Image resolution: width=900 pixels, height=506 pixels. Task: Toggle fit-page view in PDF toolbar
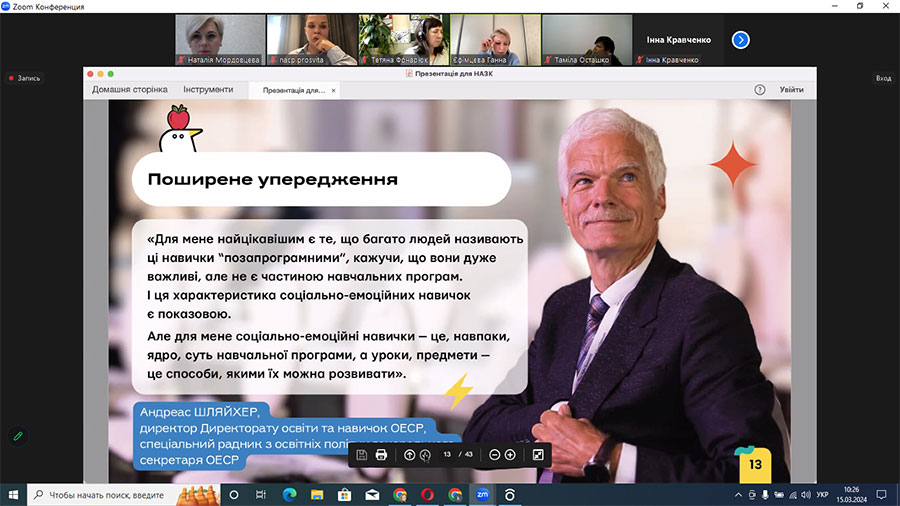[538, 455]
